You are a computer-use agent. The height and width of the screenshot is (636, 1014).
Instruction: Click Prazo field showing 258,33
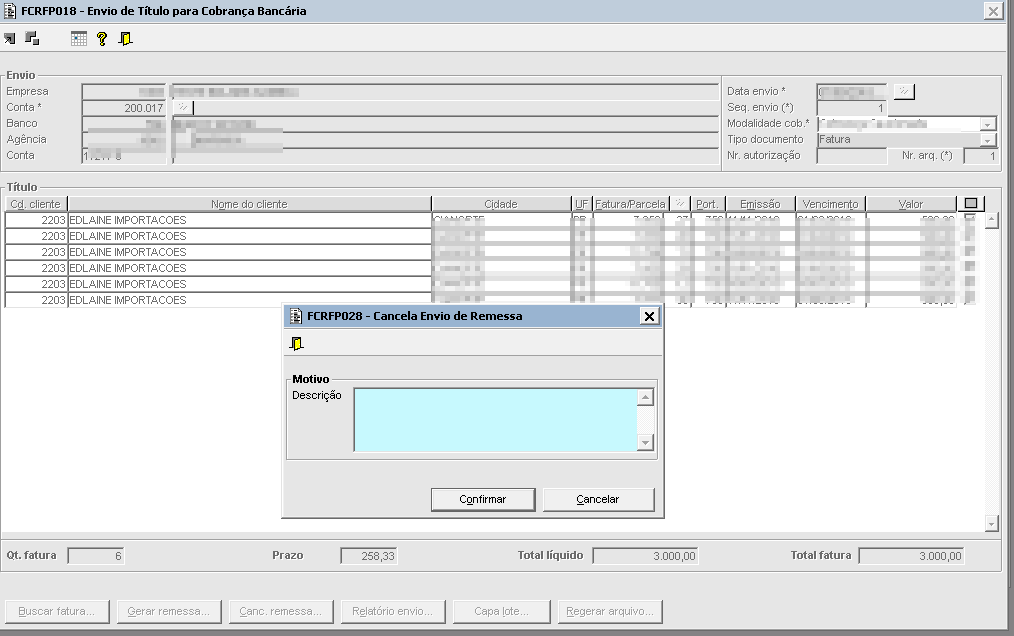click(369, 556)
